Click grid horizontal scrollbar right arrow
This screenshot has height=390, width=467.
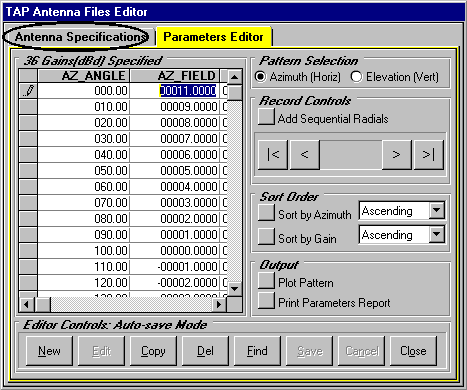(219, 304)
